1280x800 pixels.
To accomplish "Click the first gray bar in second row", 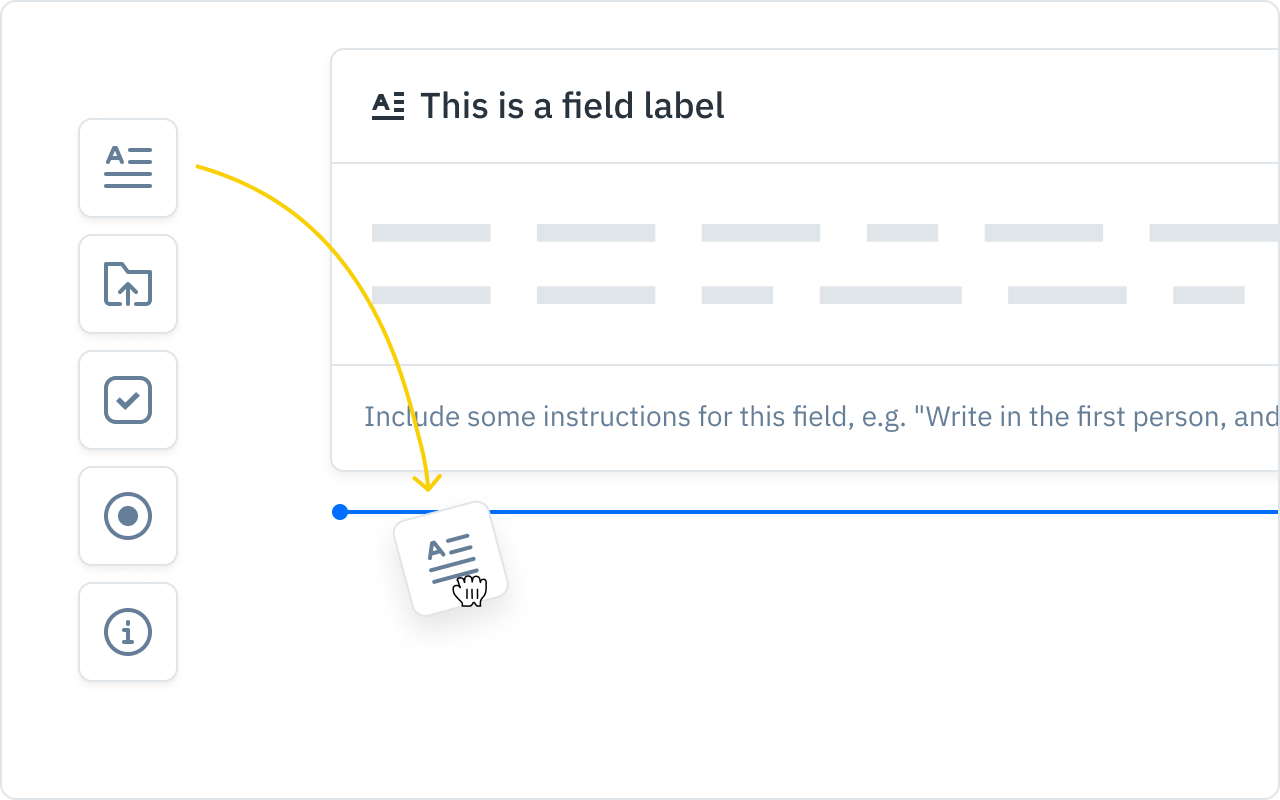I will click(431, 295).
